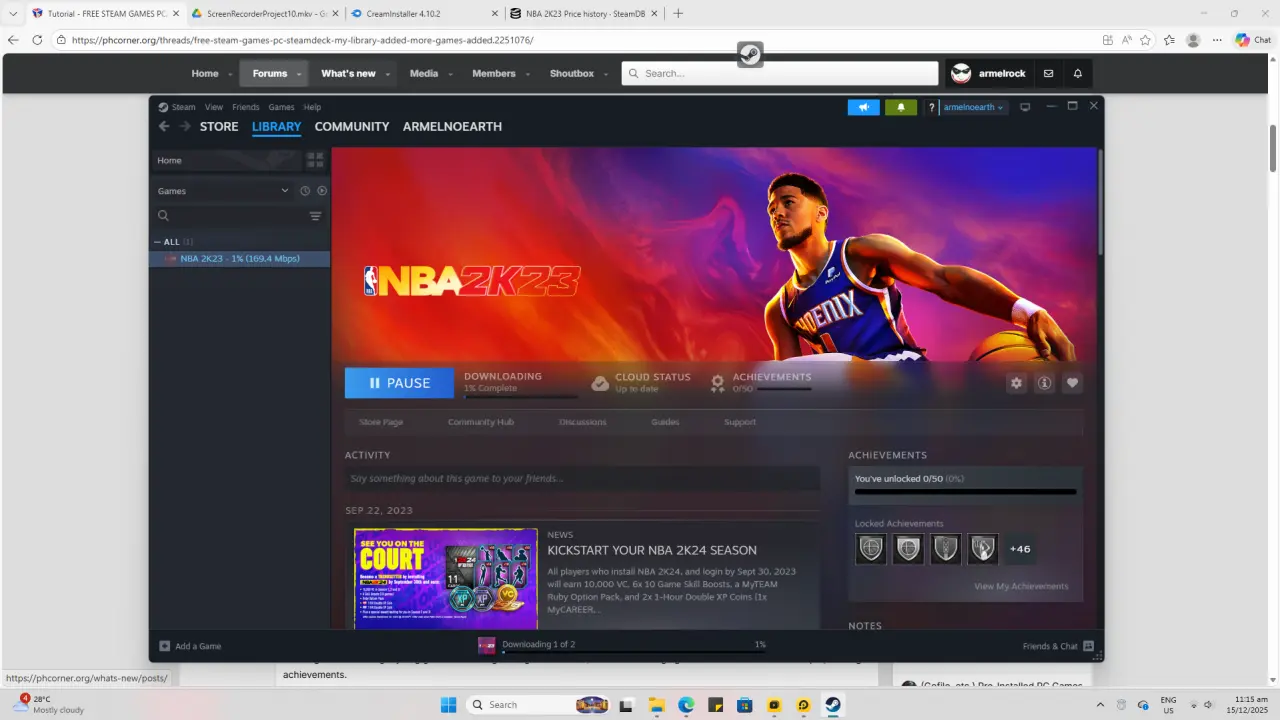Open phcorner inbox envelope icon
Image resolution: width=1280 pixels, height=720 pixels.
pos(1048,73)
